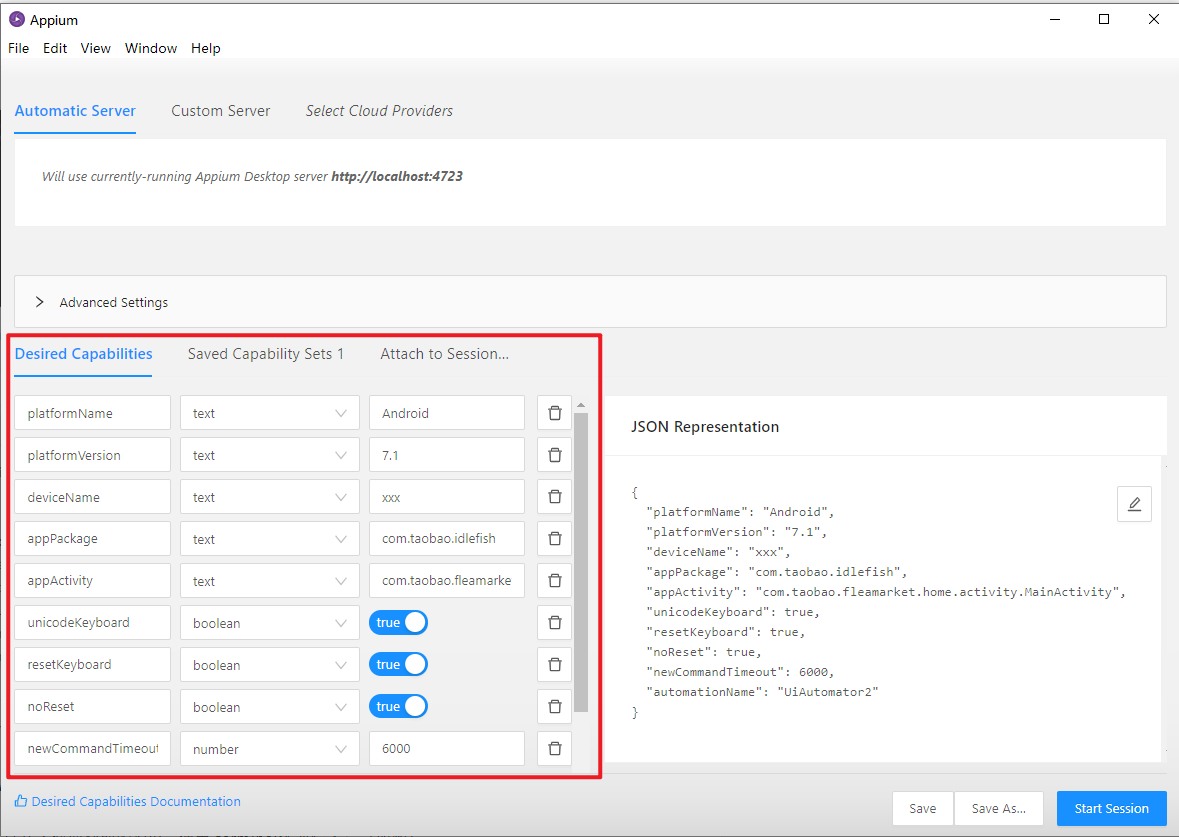Image resolution: width=1179 pixels, height=837 pixels.
Task: Click the Save button
Action: pyautogui.click(x=923, y=808)
